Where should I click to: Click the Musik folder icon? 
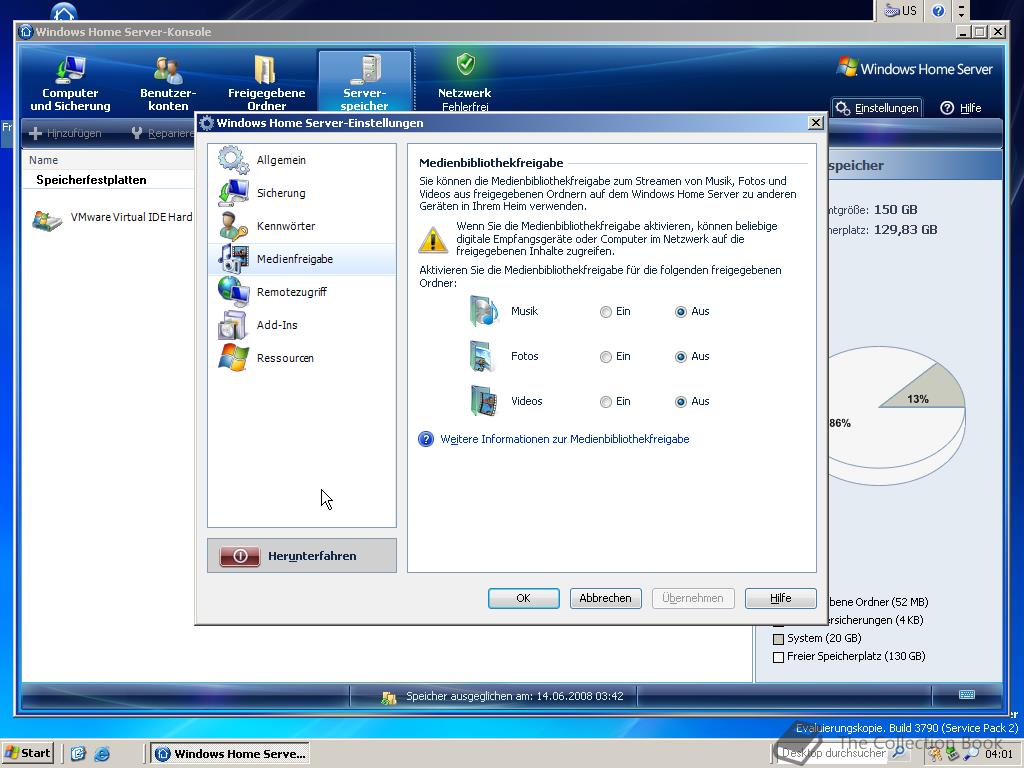click(x=484, y=312)
